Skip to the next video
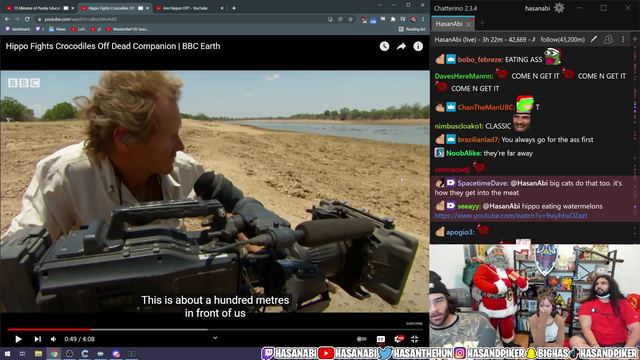640x360 pixels. (x=38, y=339)
